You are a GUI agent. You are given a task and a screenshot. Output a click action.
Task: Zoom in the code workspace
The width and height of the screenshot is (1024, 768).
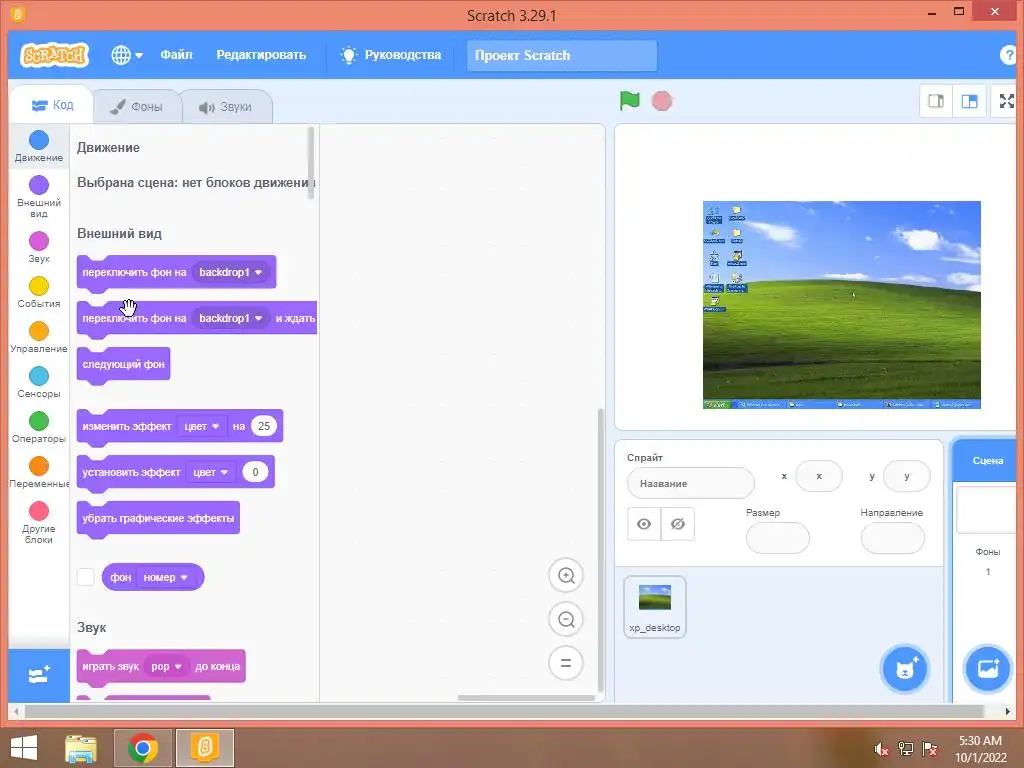[x=566, y=575]
